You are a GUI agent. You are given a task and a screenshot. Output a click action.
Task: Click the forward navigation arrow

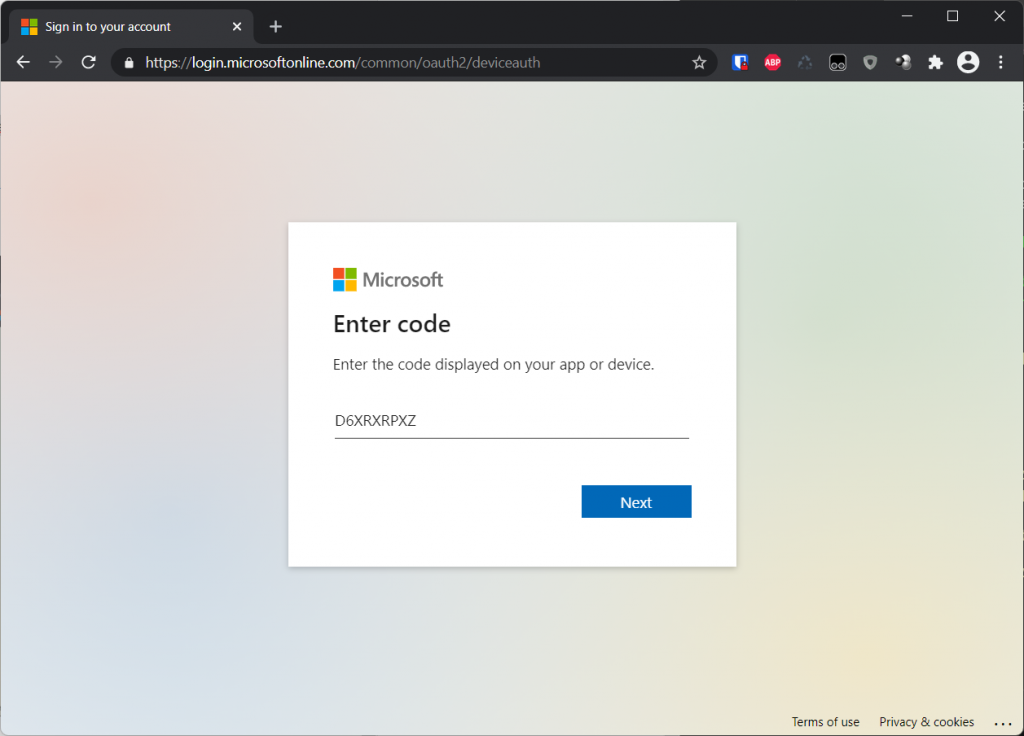(x=56, y=63)
